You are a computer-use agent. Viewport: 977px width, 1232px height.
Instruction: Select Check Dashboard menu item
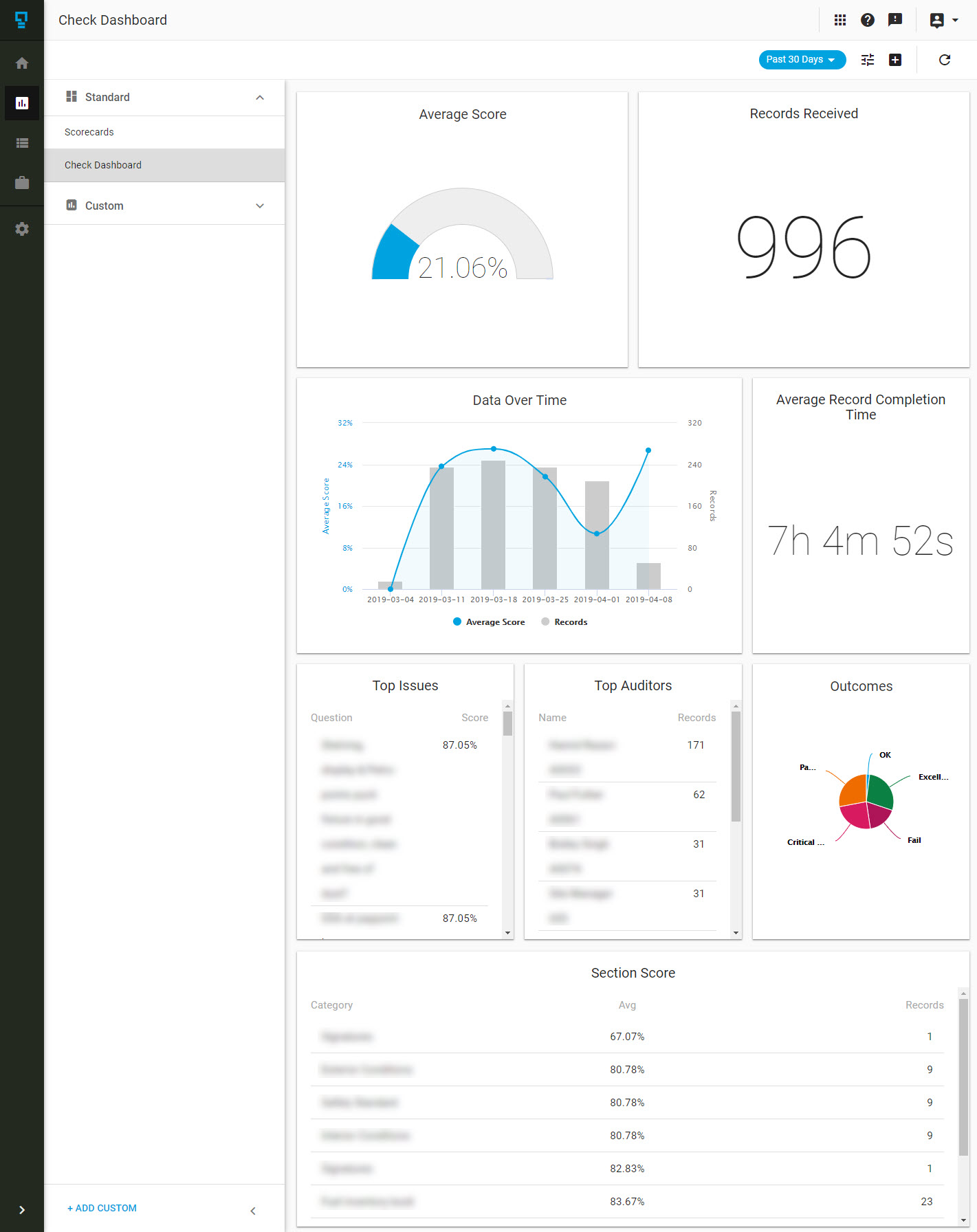point(164,165)
